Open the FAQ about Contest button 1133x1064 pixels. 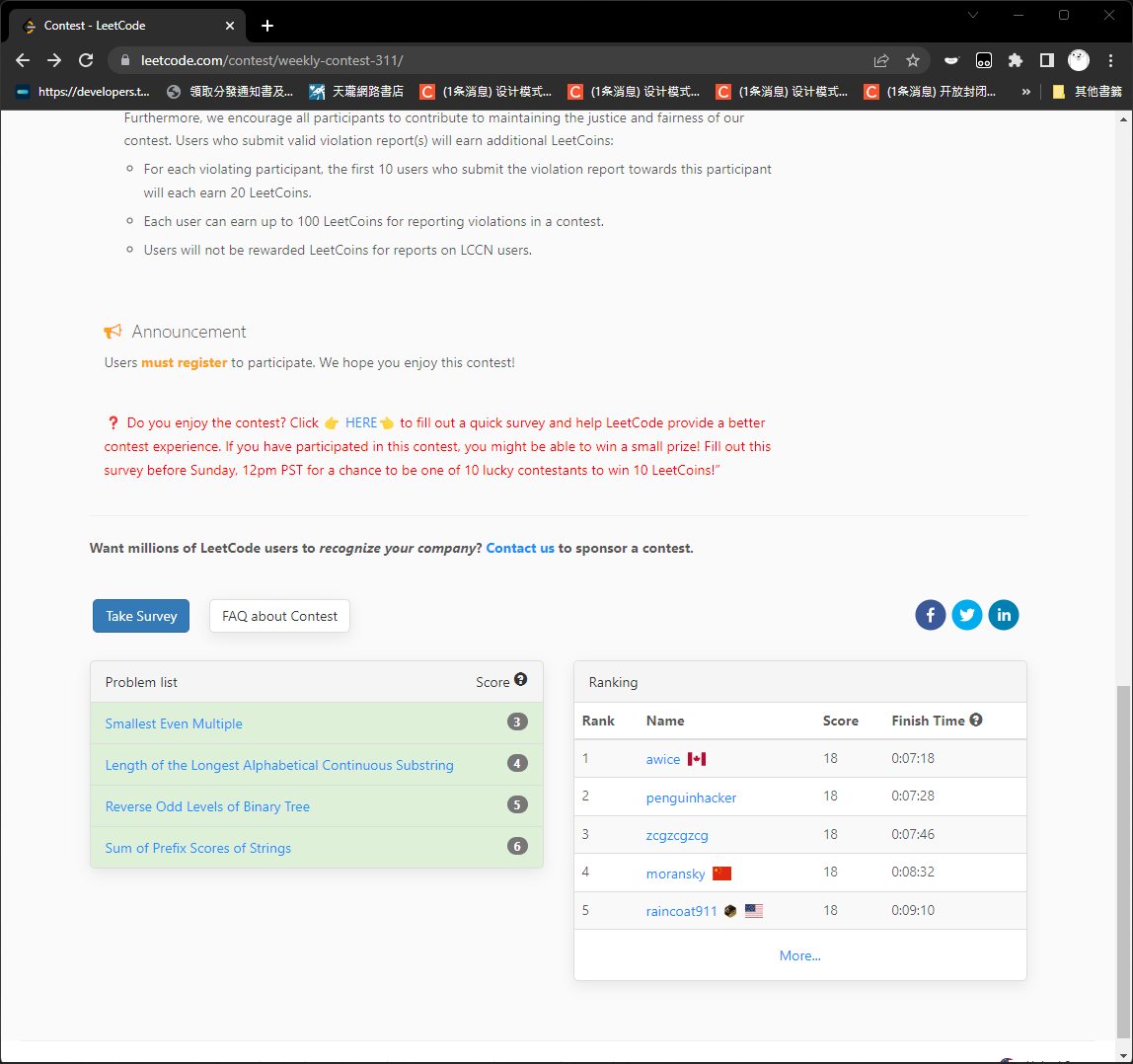coord(279,616)
